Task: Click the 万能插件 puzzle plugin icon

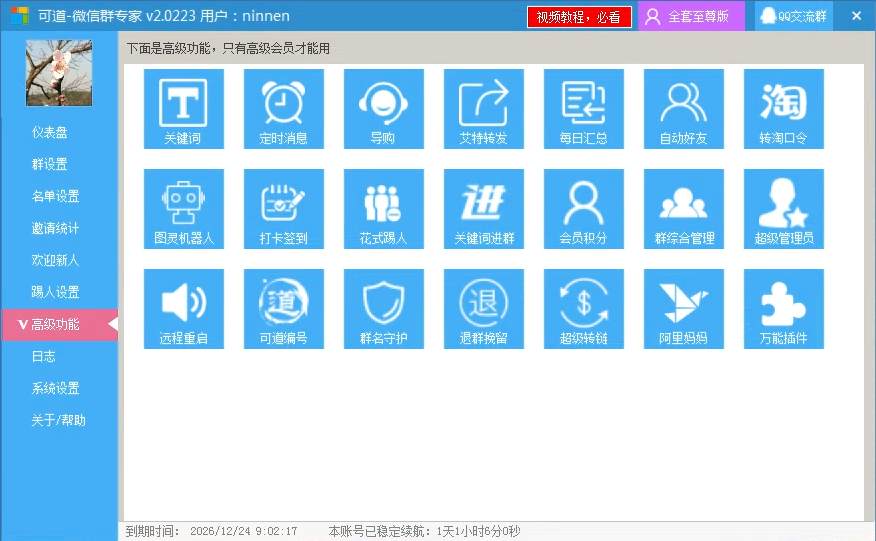Action: click(783, 308)
